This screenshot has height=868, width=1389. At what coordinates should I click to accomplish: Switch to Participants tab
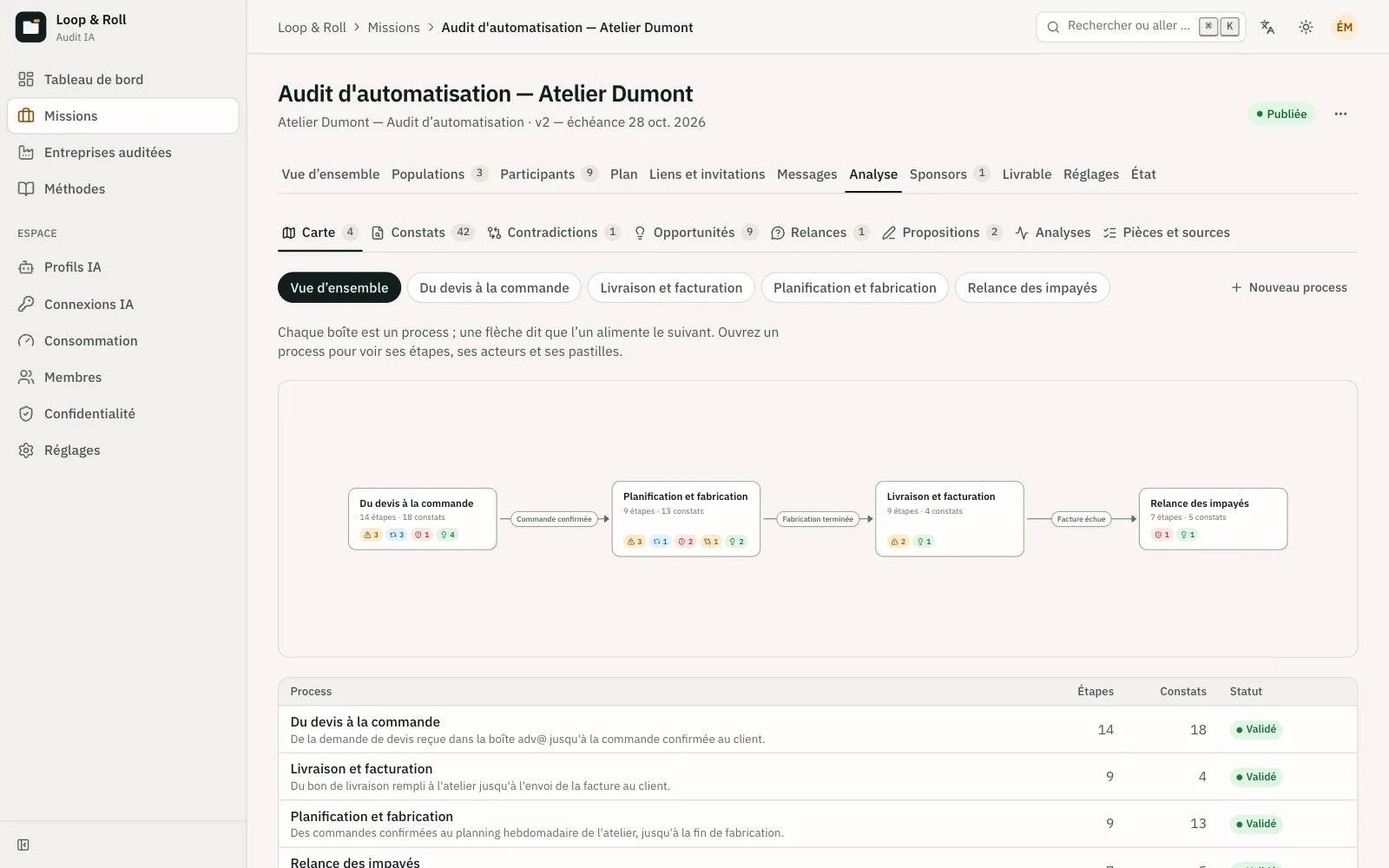[x=549, y=174]
